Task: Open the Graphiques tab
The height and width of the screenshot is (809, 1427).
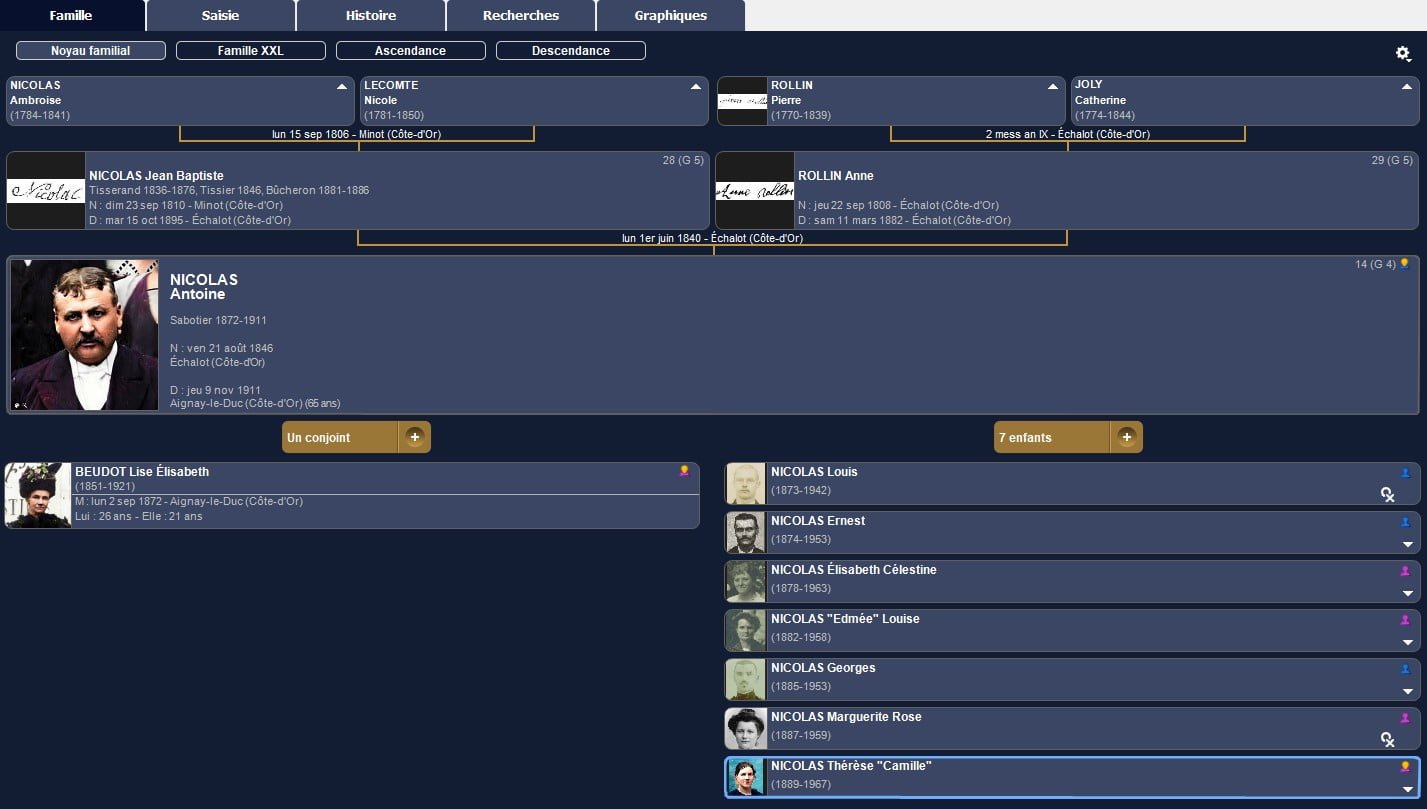Action: coord(670,16)
